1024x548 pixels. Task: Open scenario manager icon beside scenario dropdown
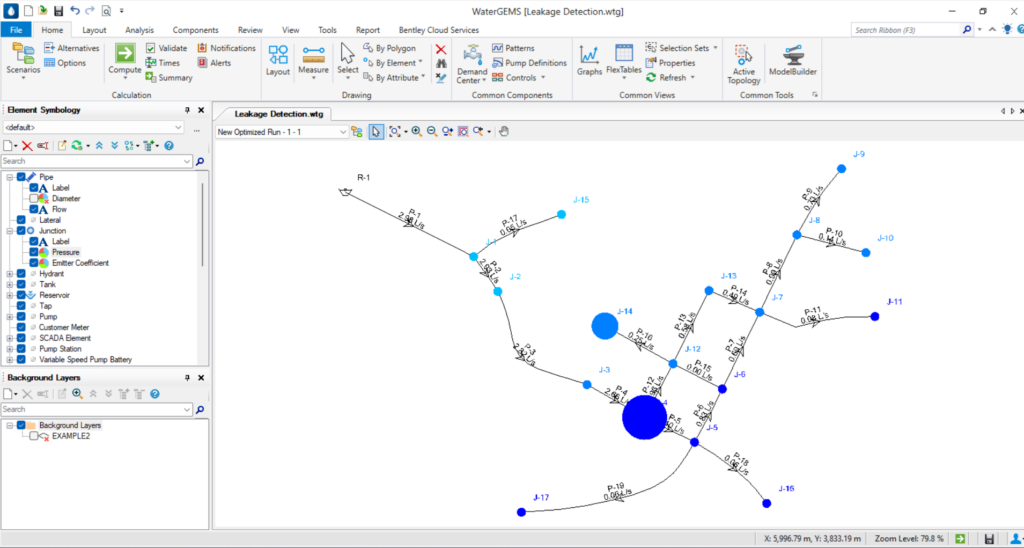pos(357,131)
